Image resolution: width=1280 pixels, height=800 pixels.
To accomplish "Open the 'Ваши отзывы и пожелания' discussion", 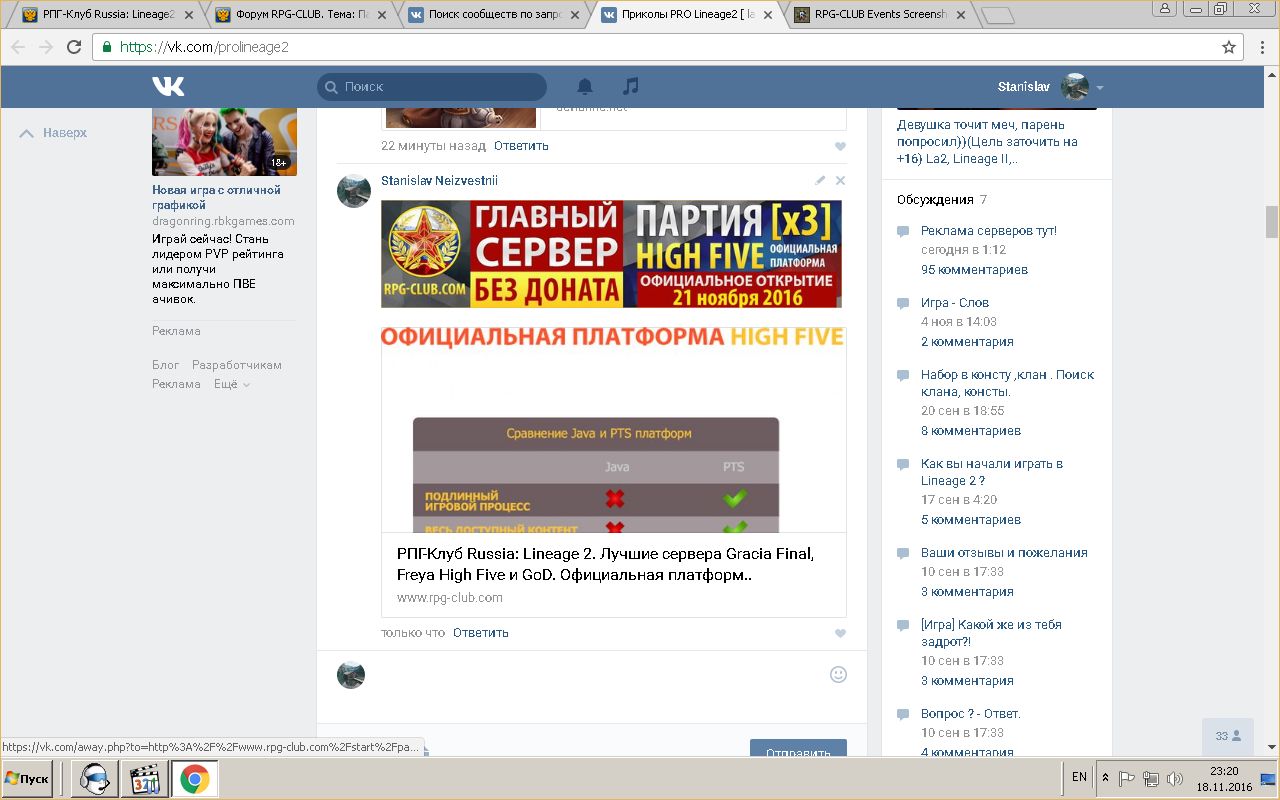I will [1004, 553].
